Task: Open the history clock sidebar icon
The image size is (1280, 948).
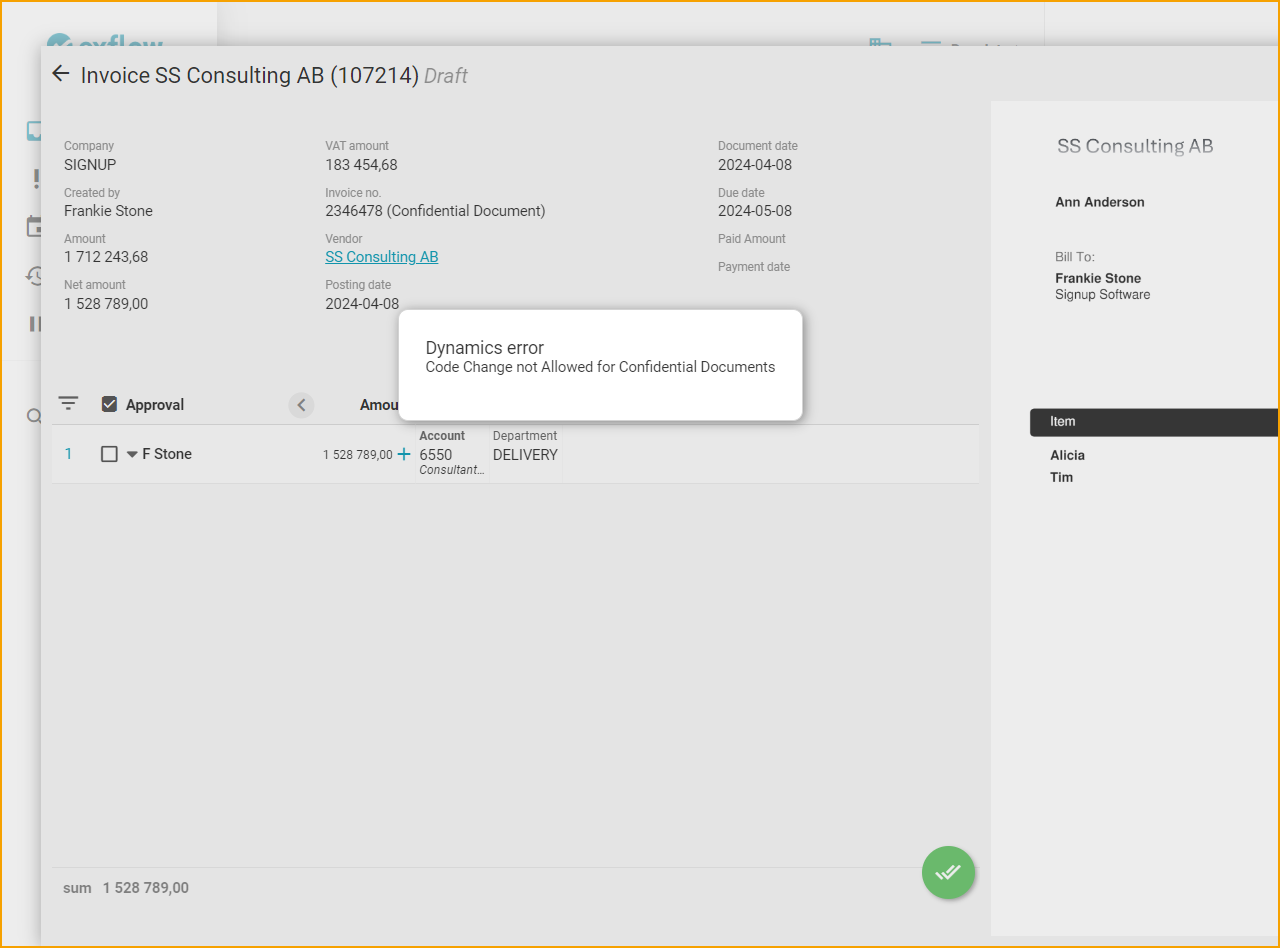Action: [x=34, y=276]
